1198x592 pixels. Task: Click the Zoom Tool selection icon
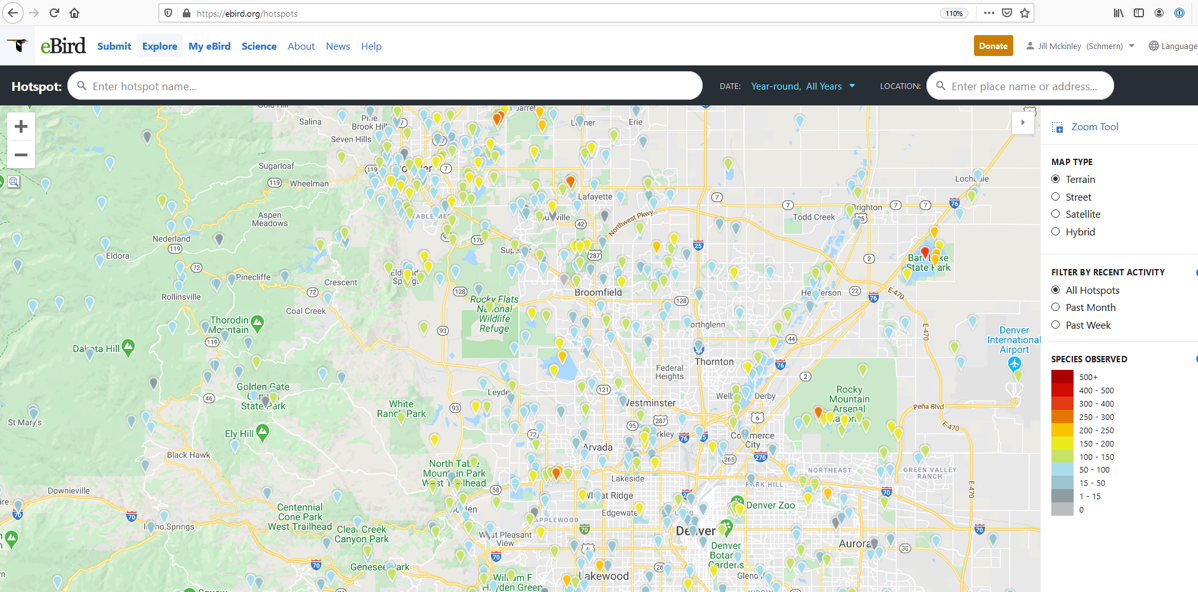1057,128
